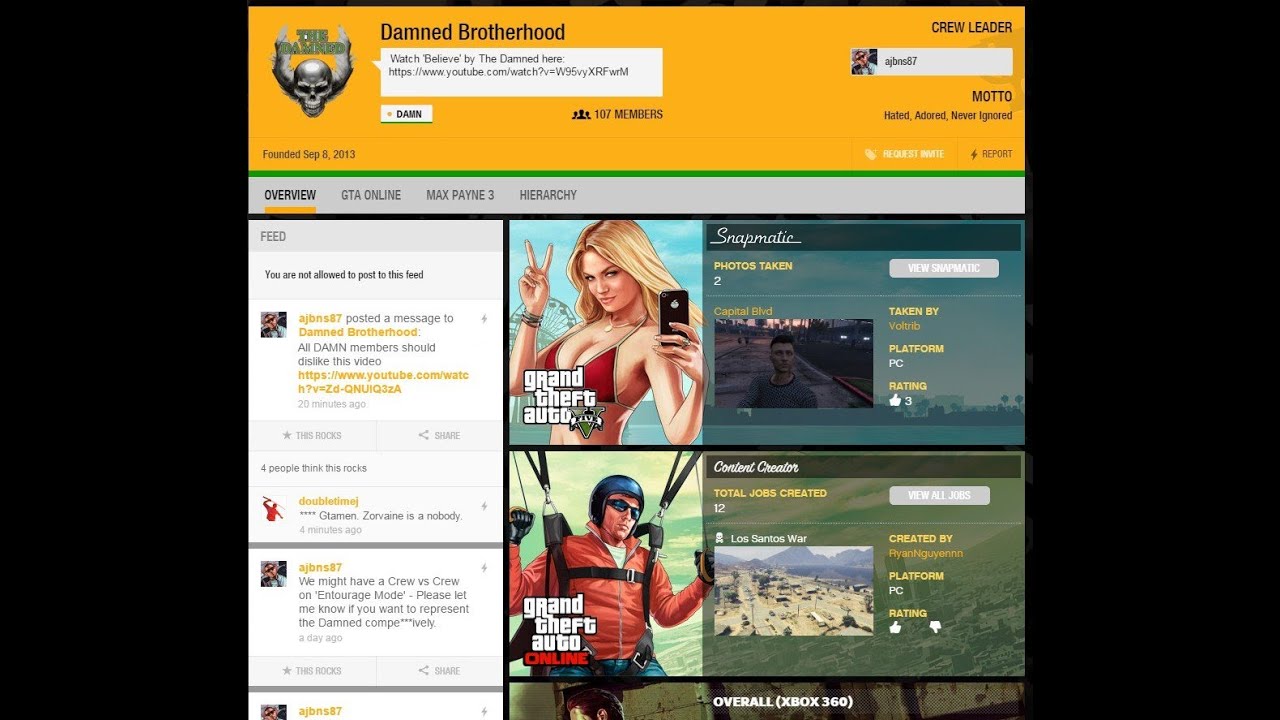Click the DAMN crew tag badge
Viewport: 1280px width, 720px height.
pyautogui.click(x=406, y=114)
